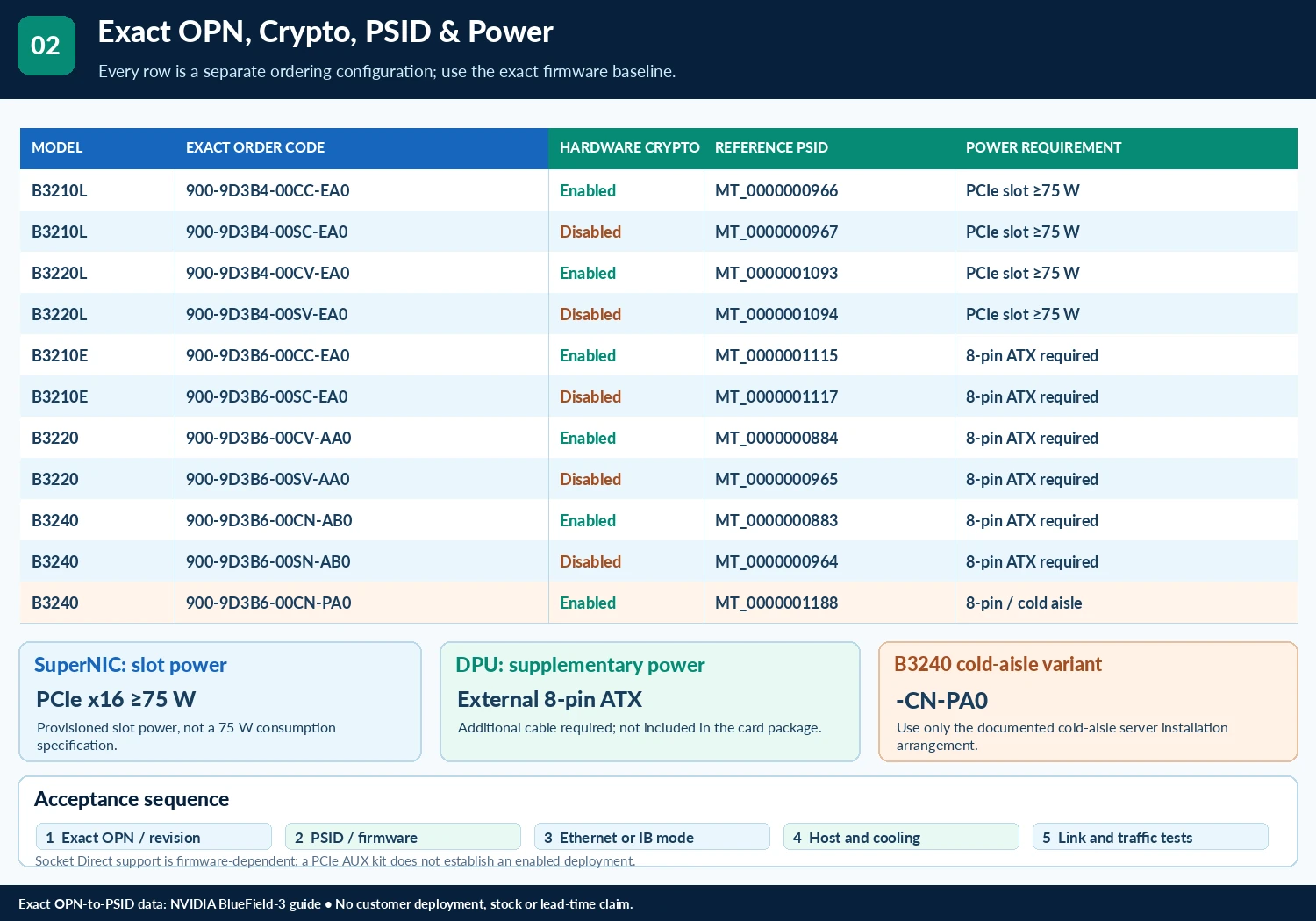Select PSID MT_0000000964

[x=776, y=561]
